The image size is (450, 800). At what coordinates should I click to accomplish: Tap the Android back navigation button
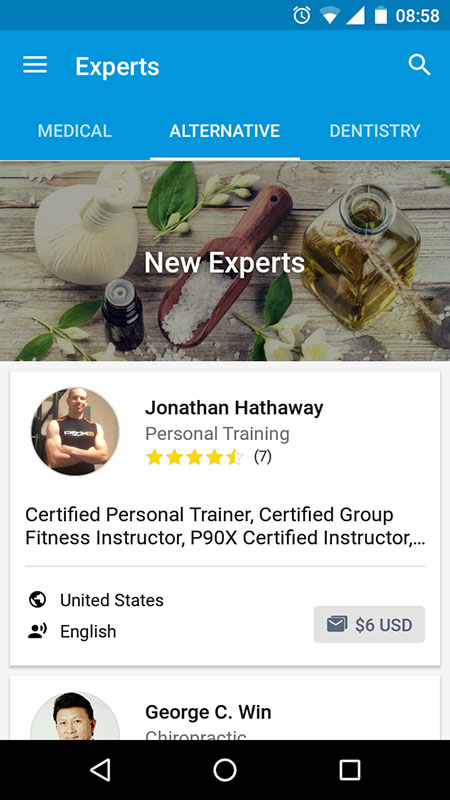(x=100, y=770)
